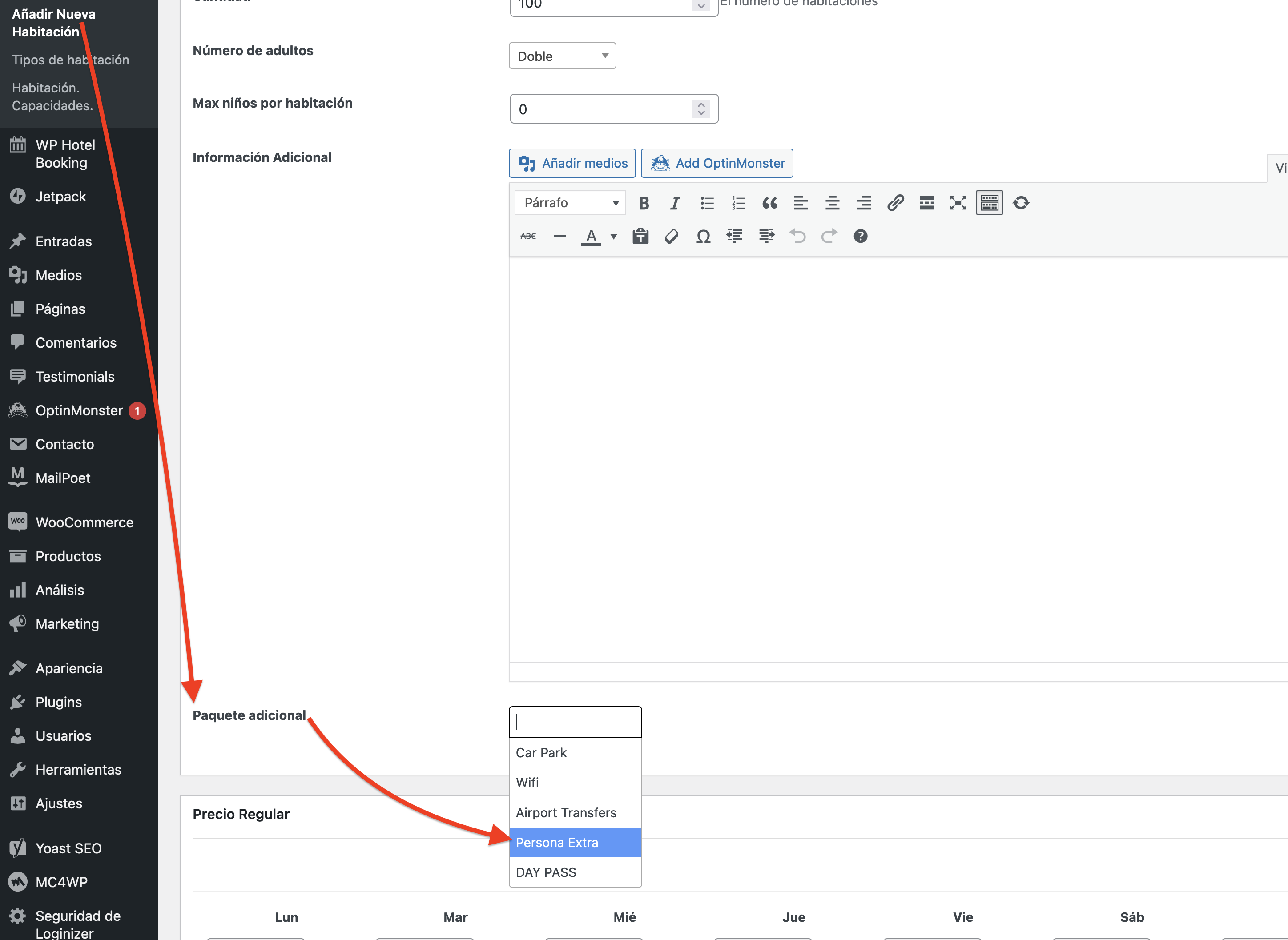
Task: Open the Número de adultos dropdown
Action: [x=562, y=56]
